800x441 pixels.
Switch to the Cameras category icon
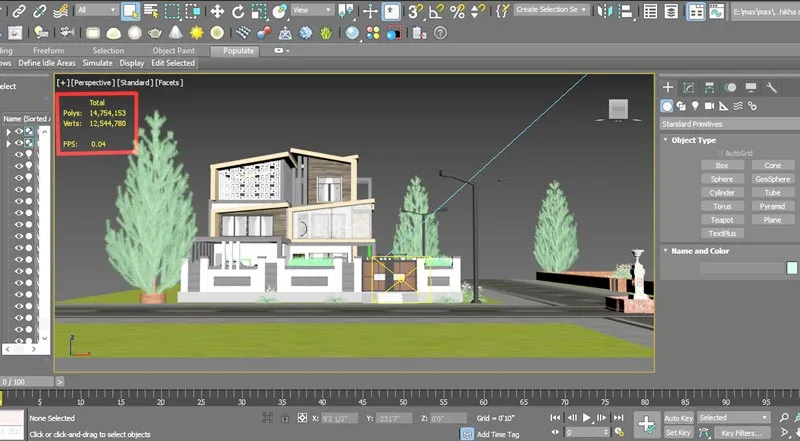[709, 106]
